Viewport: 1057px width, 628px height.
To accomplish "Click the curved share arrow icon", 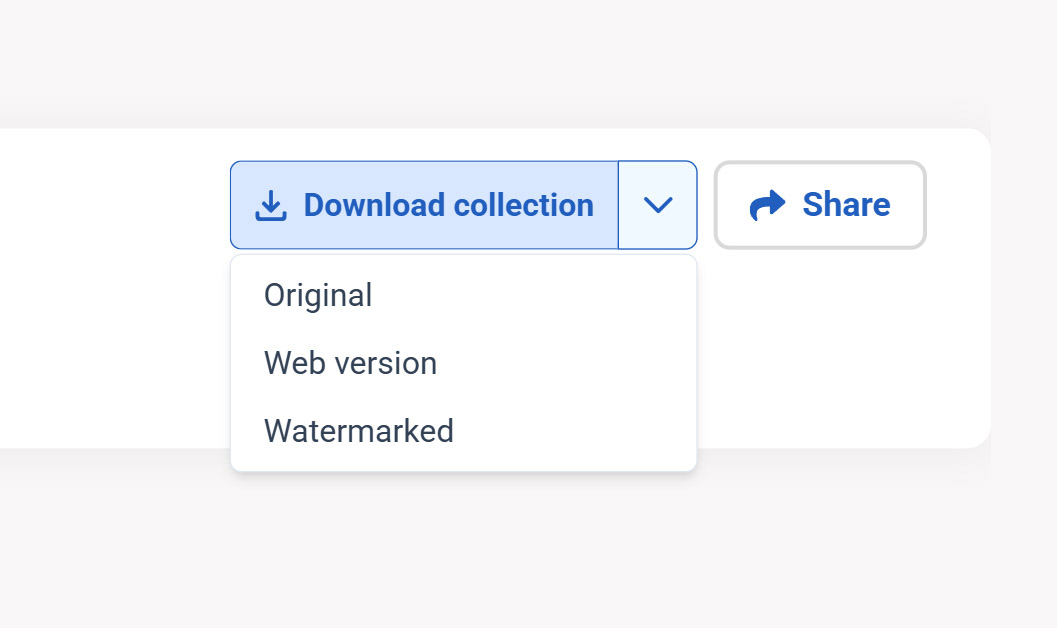I will click(x=768, y=205).
